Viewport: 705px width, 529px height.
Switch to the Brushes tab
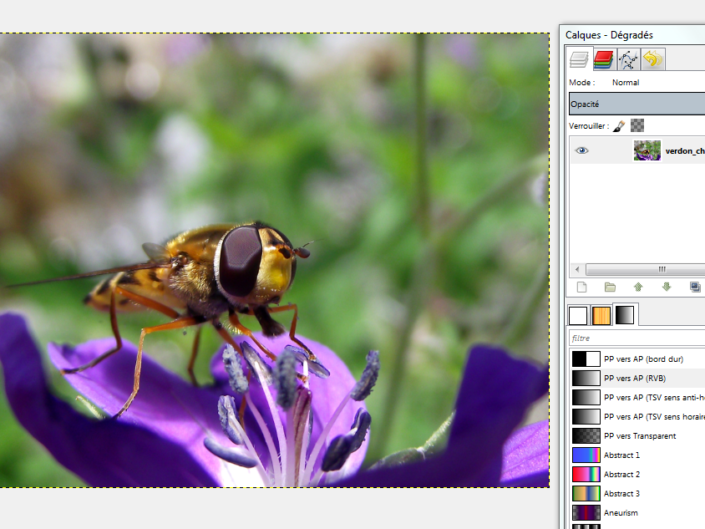[x=578, y=315]
